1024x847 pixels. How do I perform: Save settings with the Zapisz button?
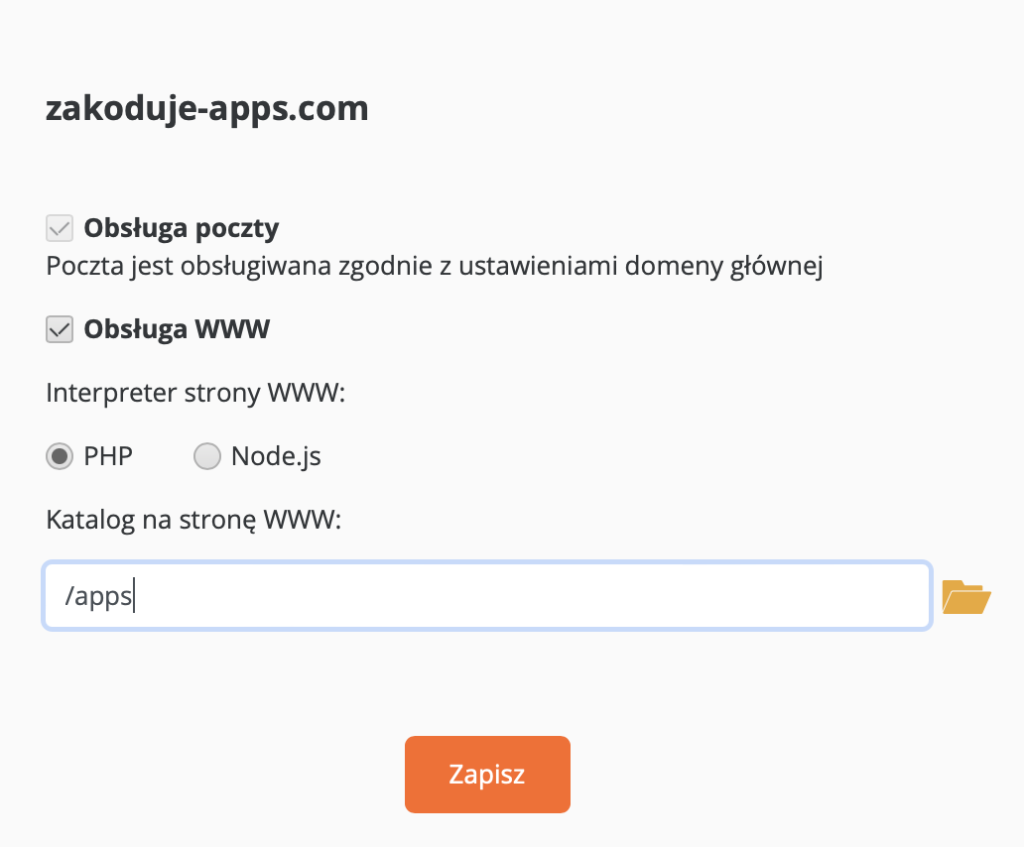(x=487, y=775)
